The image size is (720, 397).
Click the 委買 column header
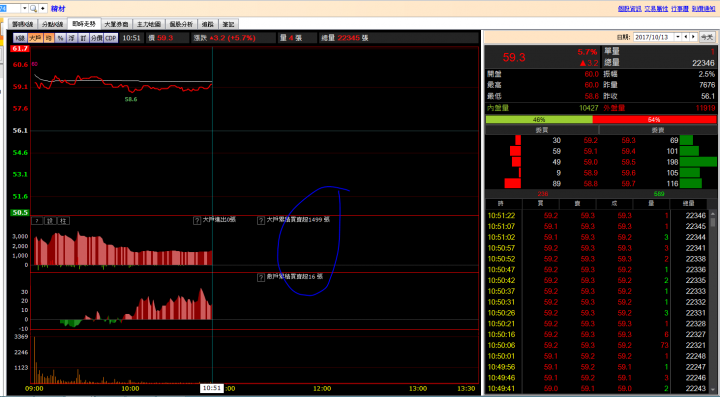(542, 130)
